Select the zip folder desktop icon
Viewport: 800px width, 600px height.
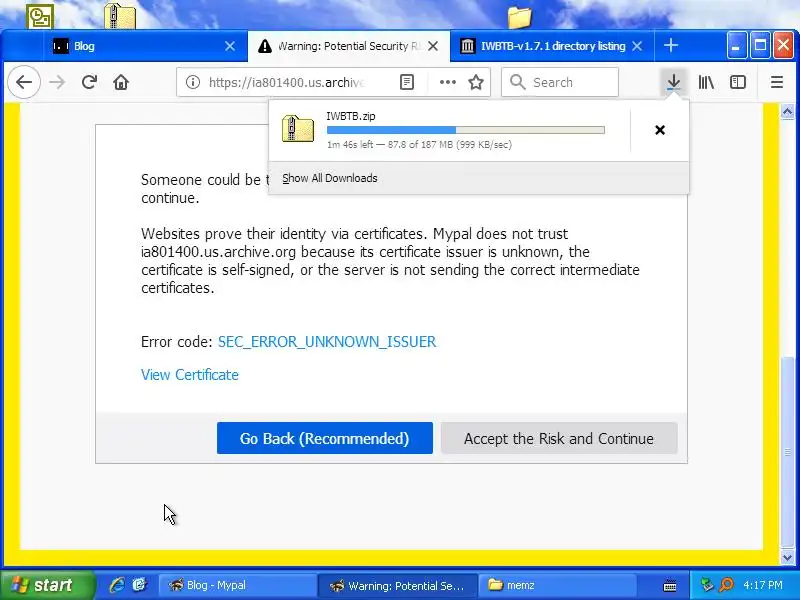tap(120, 15)
